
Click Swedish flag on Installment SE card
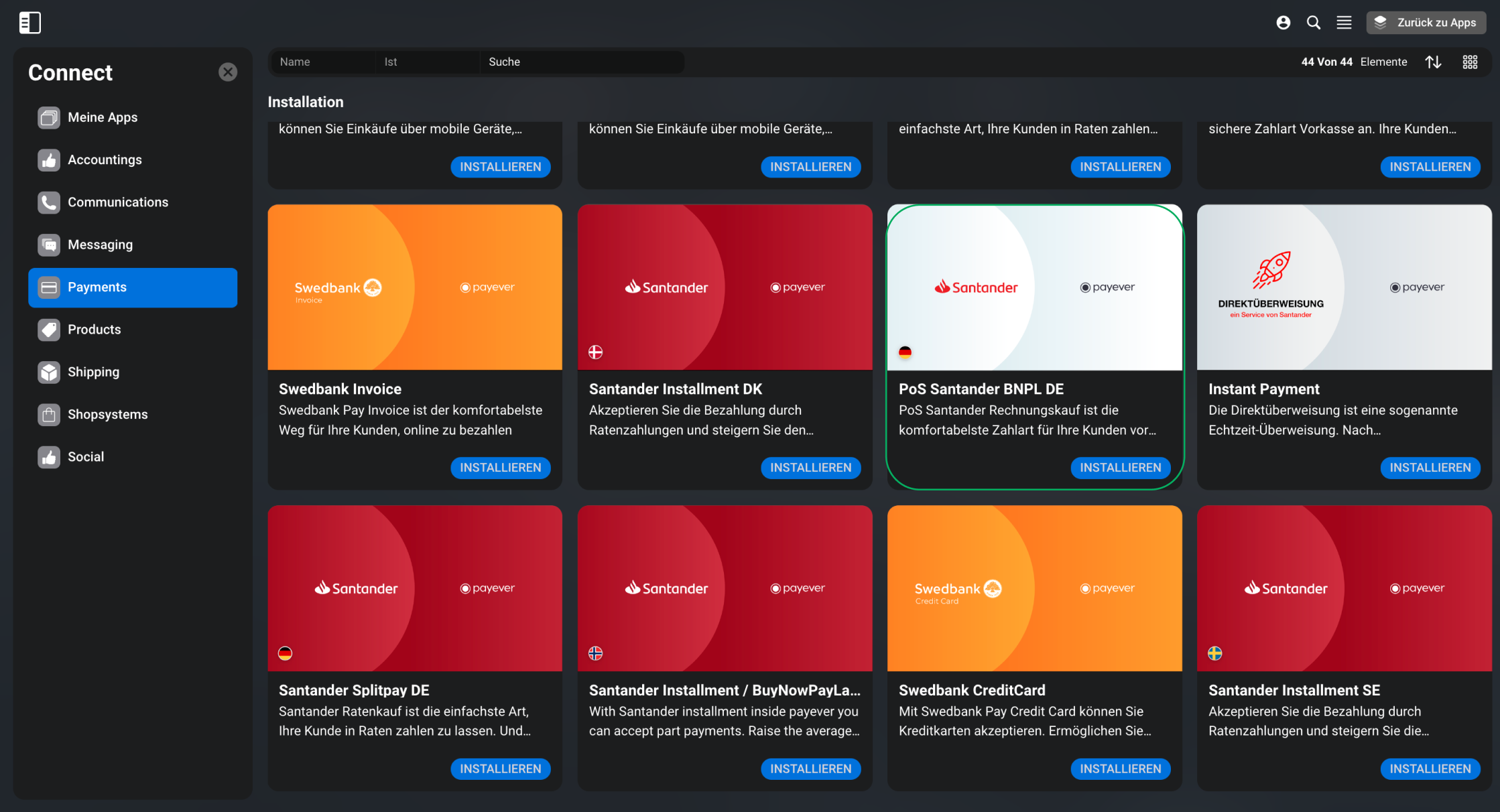coord(1214,653)
